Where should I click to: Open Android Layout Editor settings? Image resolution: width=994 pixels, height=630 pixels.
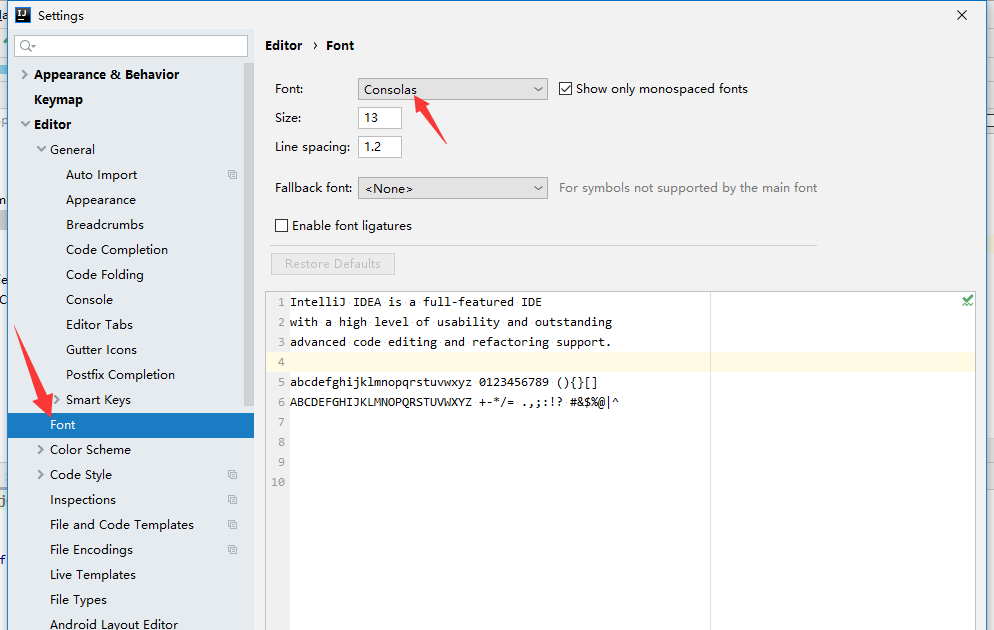coord(114,624)
